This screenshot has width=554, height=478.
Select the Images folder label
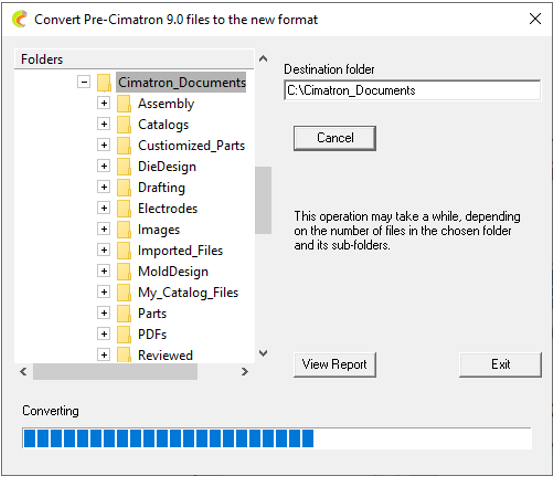point(159,230)
